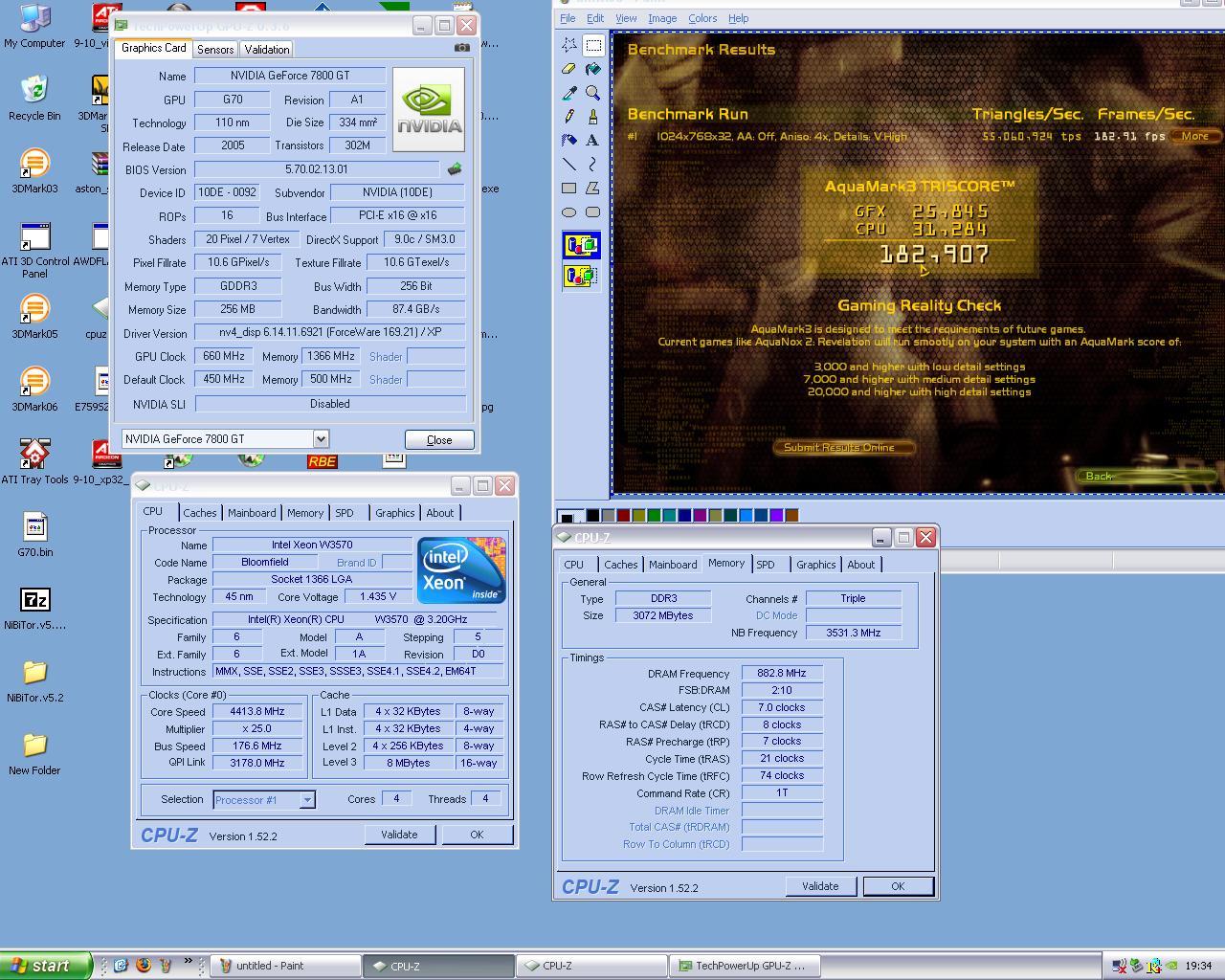Launch Firefox from the quick launch bar
Screen dimensions: 1225x980
[x=144, y=966]
